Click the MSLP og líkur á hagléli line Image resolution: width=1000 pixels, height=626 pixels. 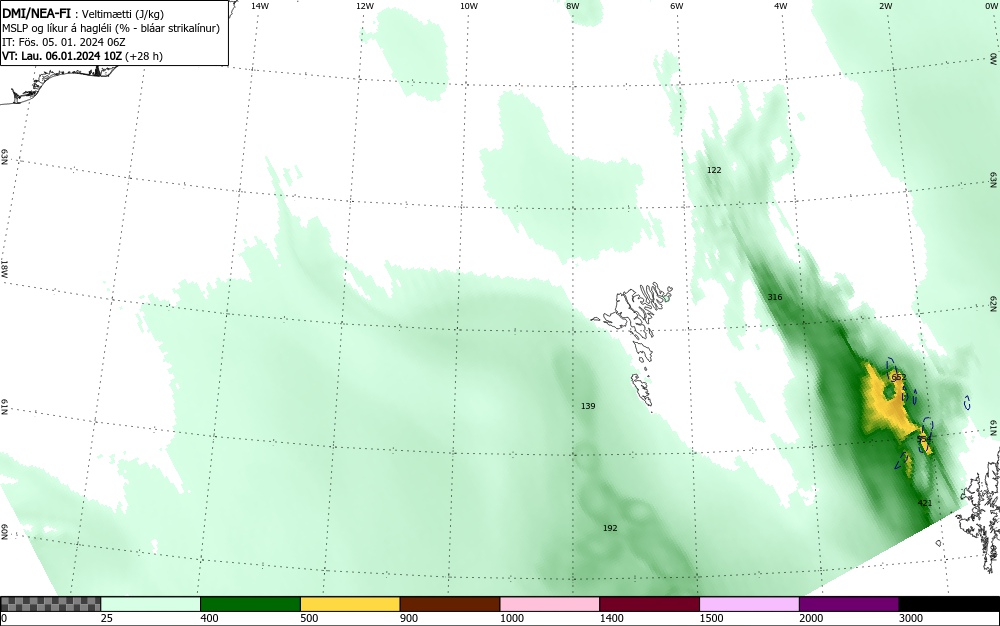(x=111, y=28)
